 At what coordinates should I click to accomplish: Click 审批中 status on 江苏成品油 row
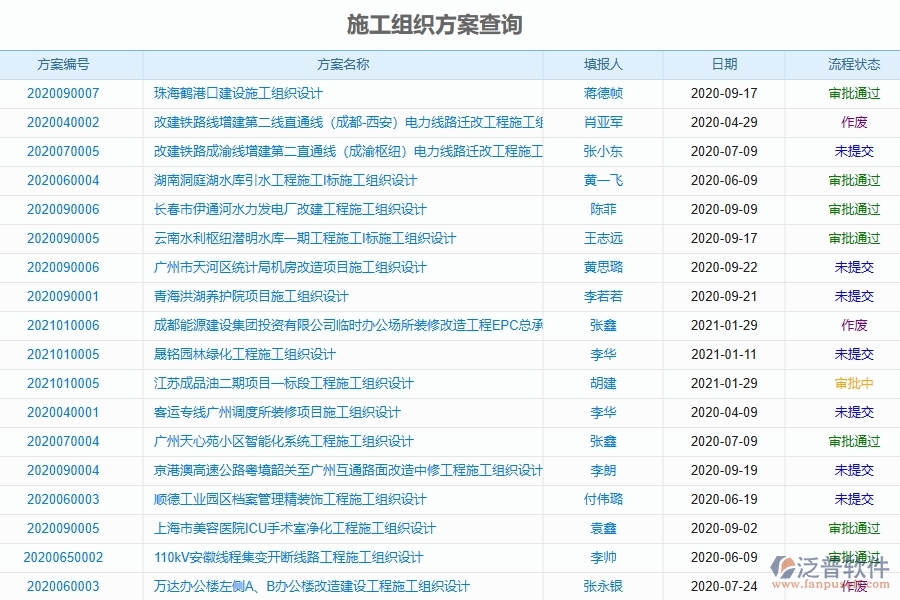click(852, 383)
